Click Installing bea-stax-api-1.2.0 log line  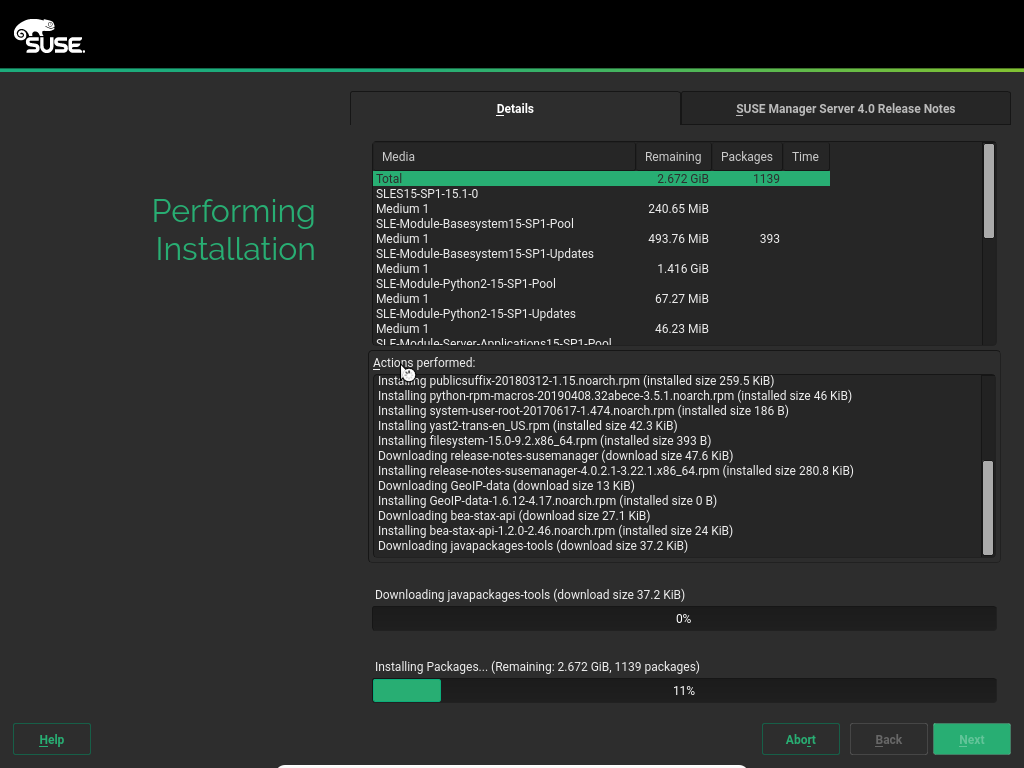[555, 531]
